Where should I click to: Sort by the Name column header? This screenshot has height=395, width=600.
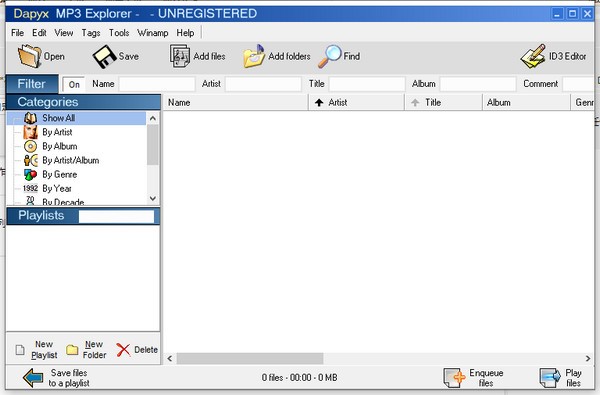236,103
